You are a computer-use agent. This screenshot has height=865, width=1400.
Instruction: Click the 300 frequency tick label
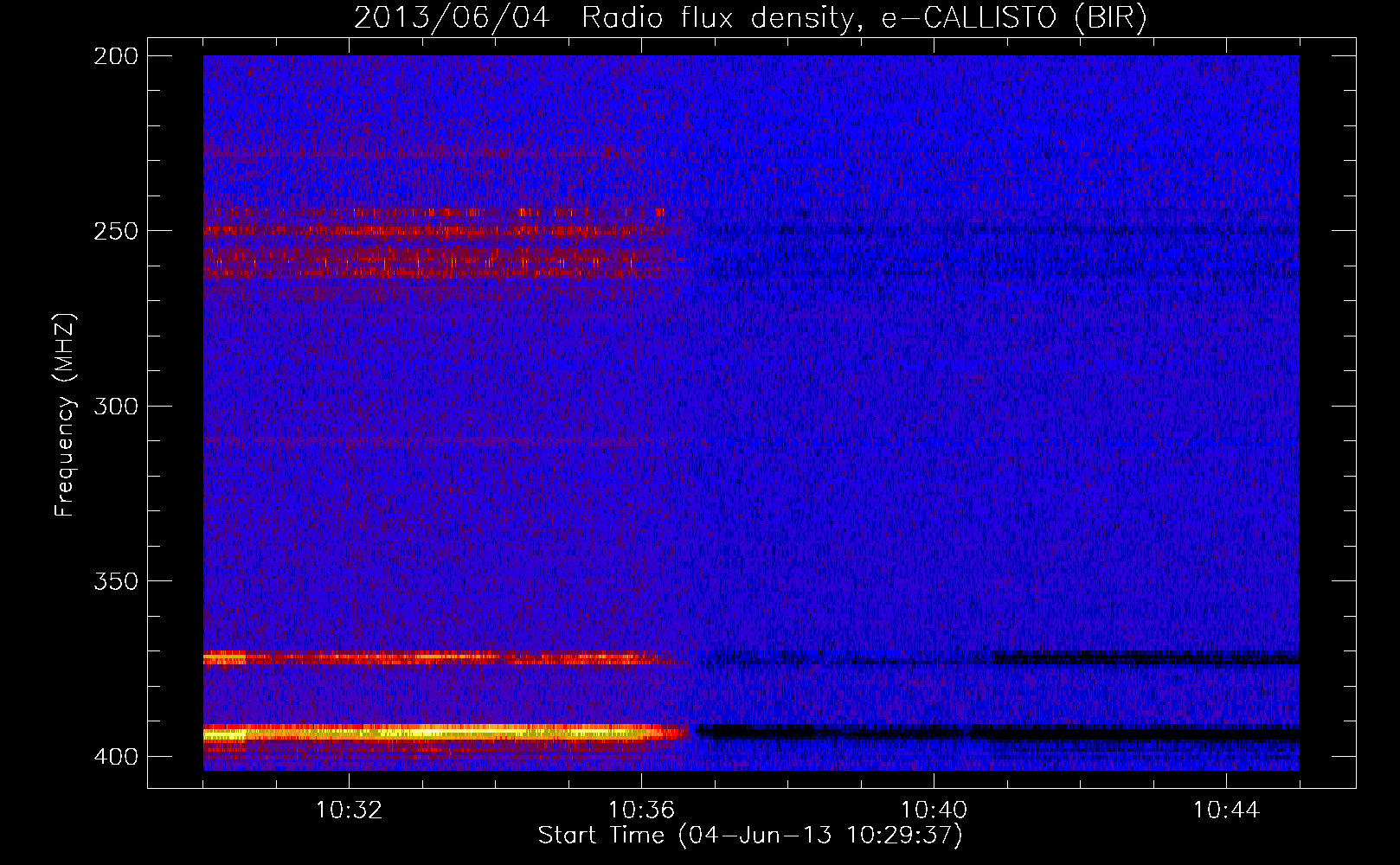click(115, 407)
